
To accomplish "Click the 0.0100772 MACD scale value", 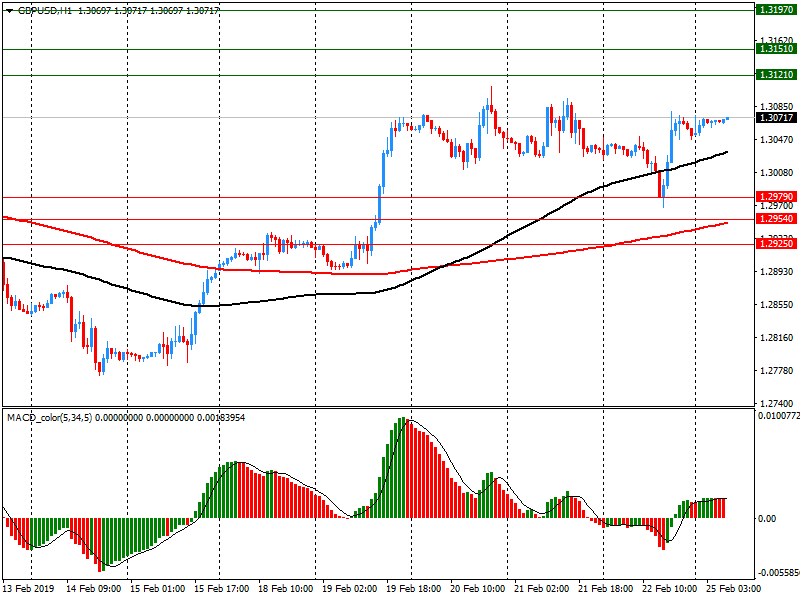I will (777, 415).
